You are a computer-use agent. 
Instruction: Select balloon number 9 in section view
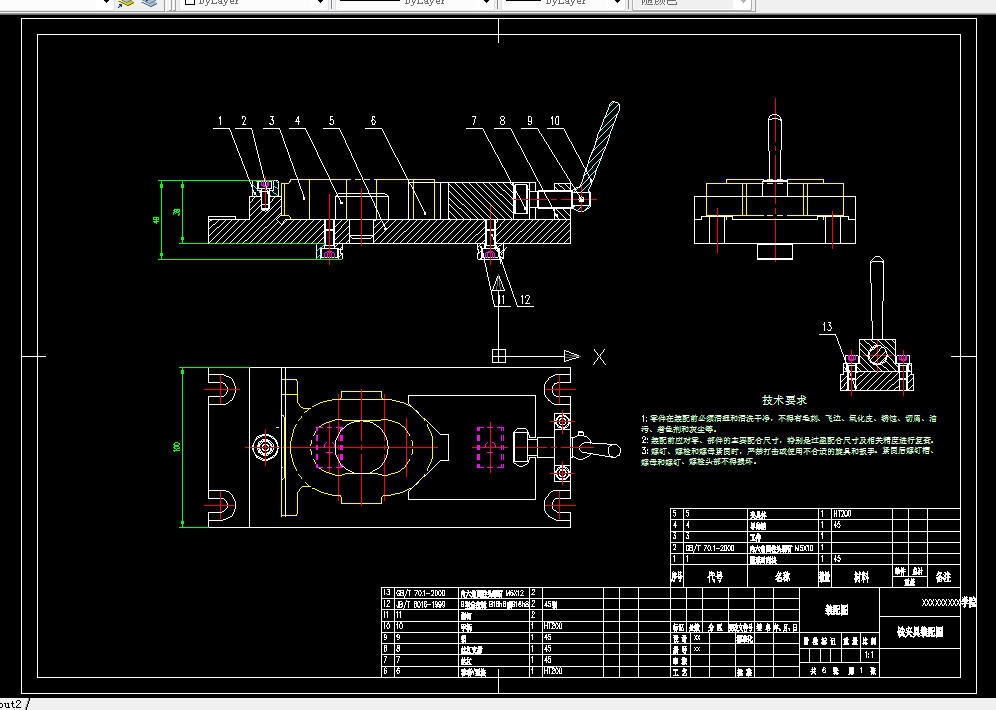[x=530, y=121]
